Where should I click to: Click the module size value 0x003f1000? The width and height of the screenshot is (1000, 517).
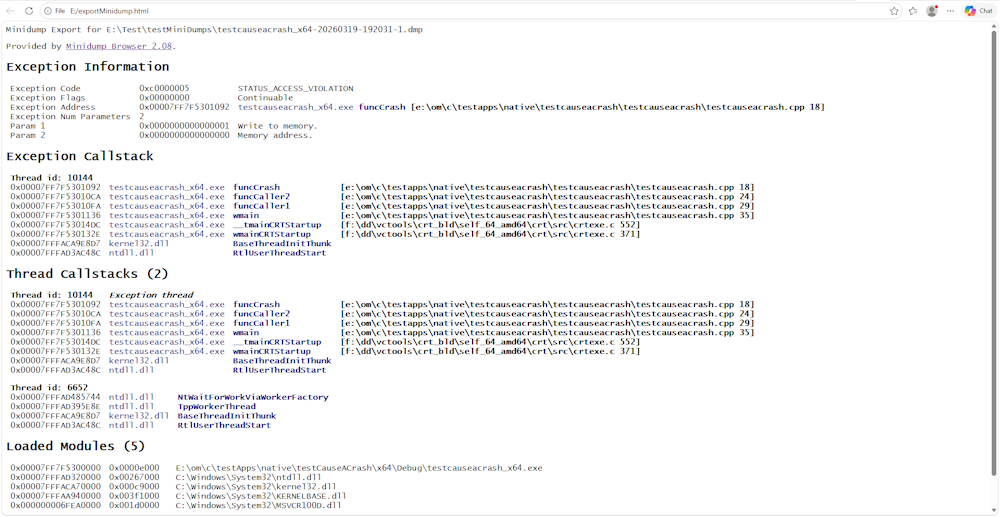coord(134,496)
